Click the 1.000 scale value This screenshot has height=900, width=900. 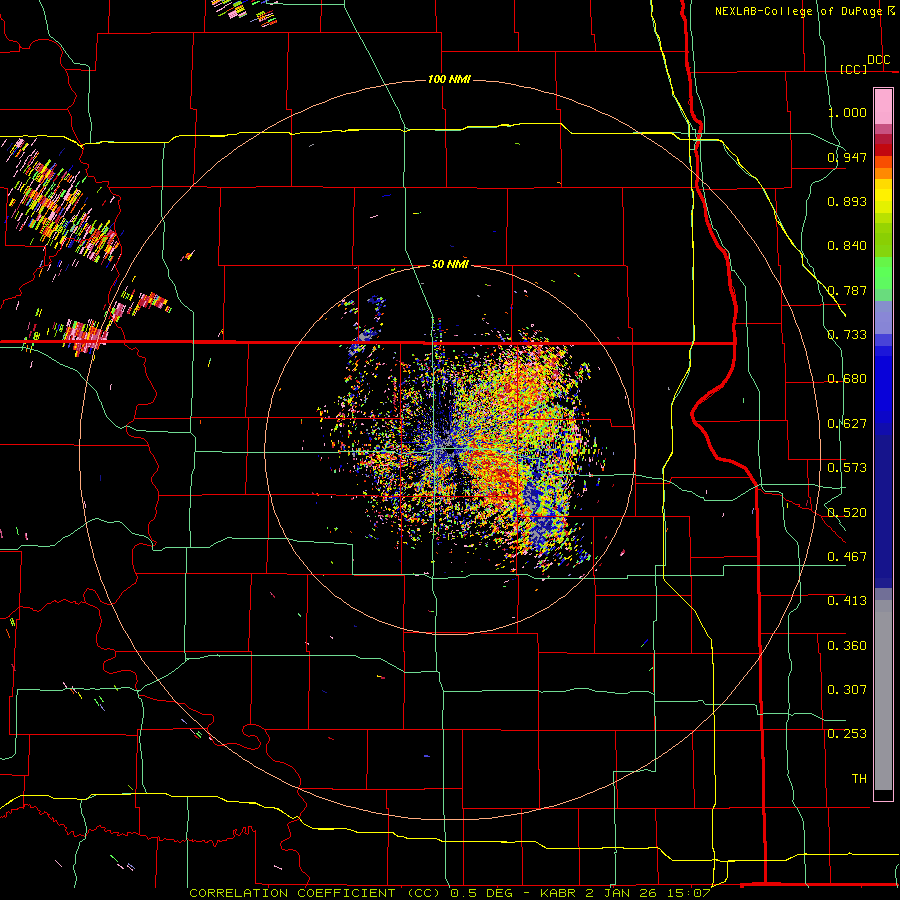click(x=847, y=112)
